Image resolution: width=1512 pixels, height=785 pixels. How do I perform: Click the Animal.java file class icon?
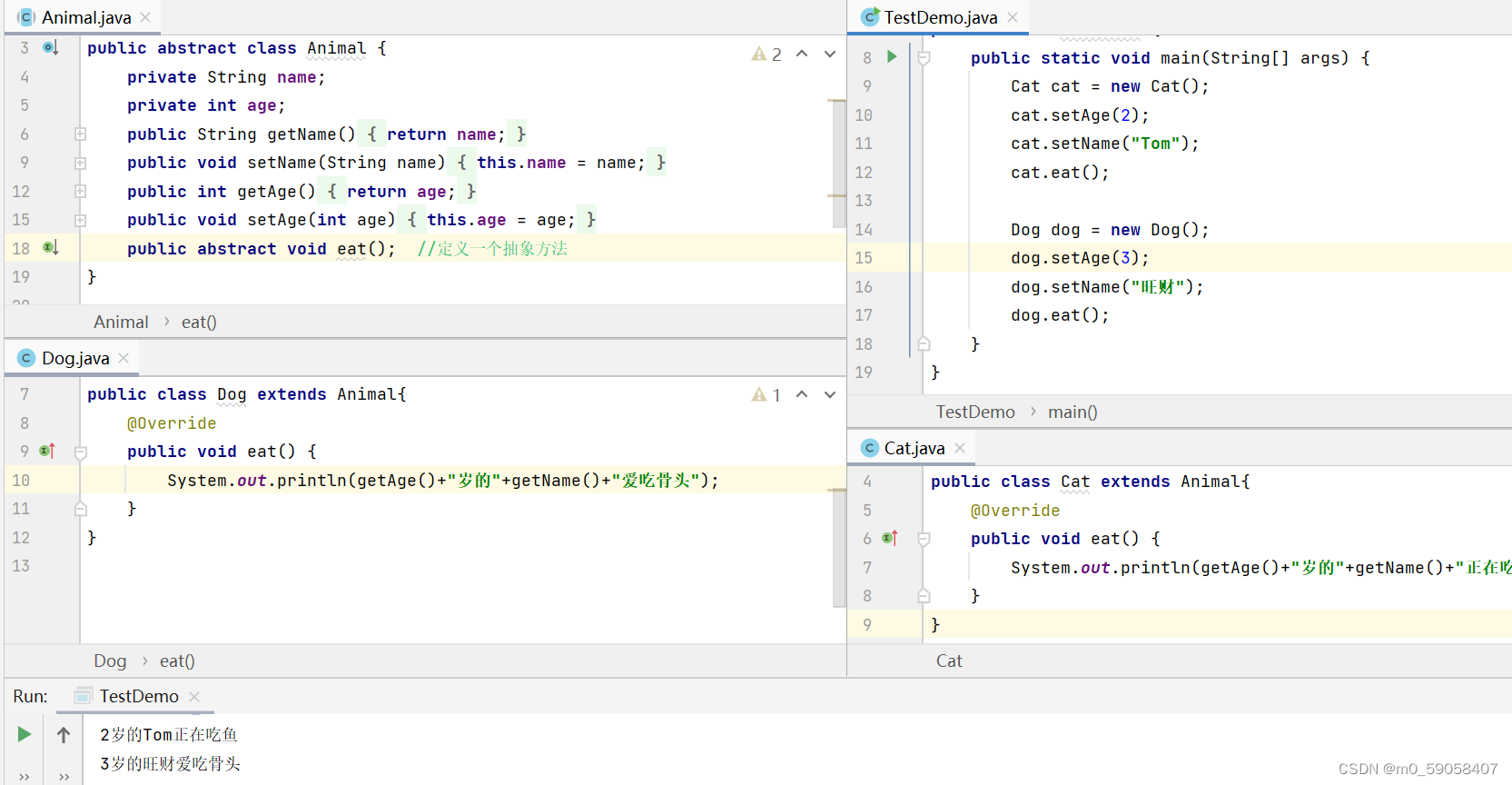[26, 17]
